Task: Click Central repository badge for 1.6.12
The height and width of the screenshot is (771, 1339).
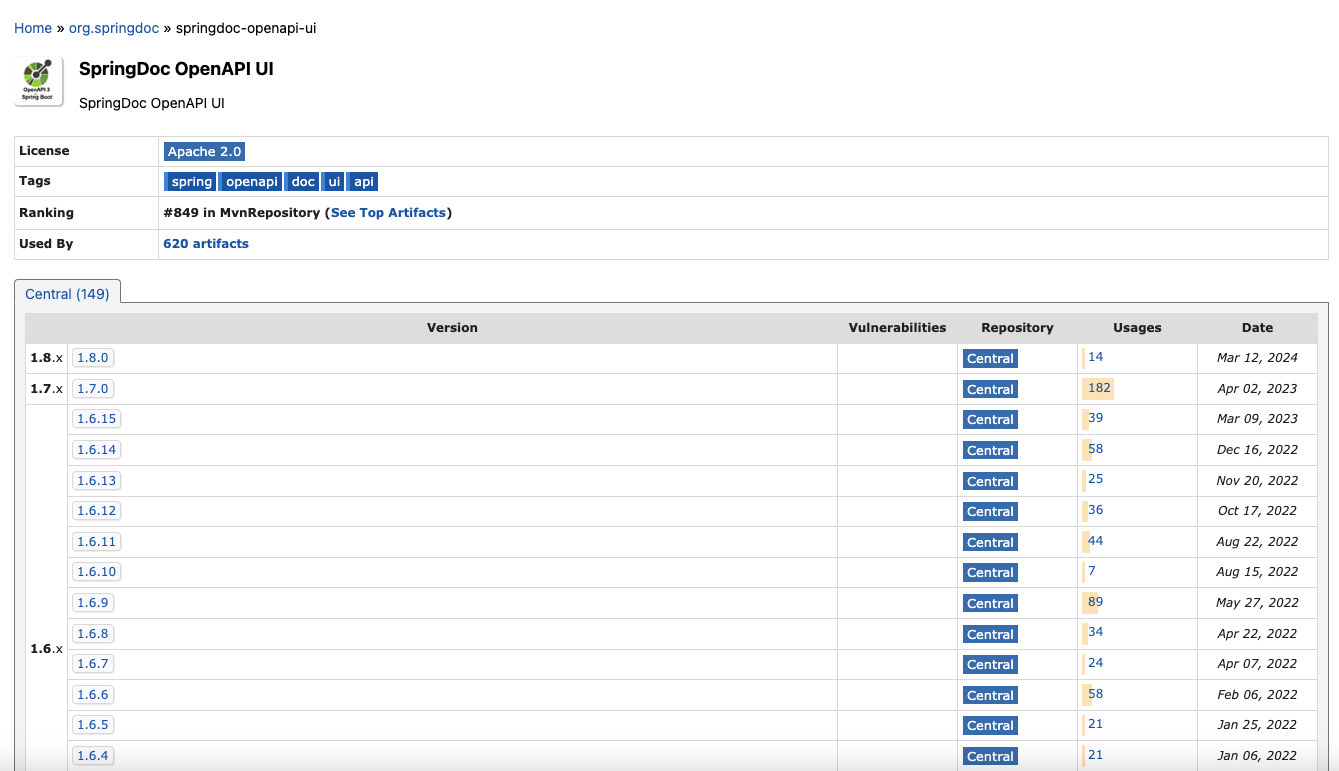Action: tap(990, 511)
